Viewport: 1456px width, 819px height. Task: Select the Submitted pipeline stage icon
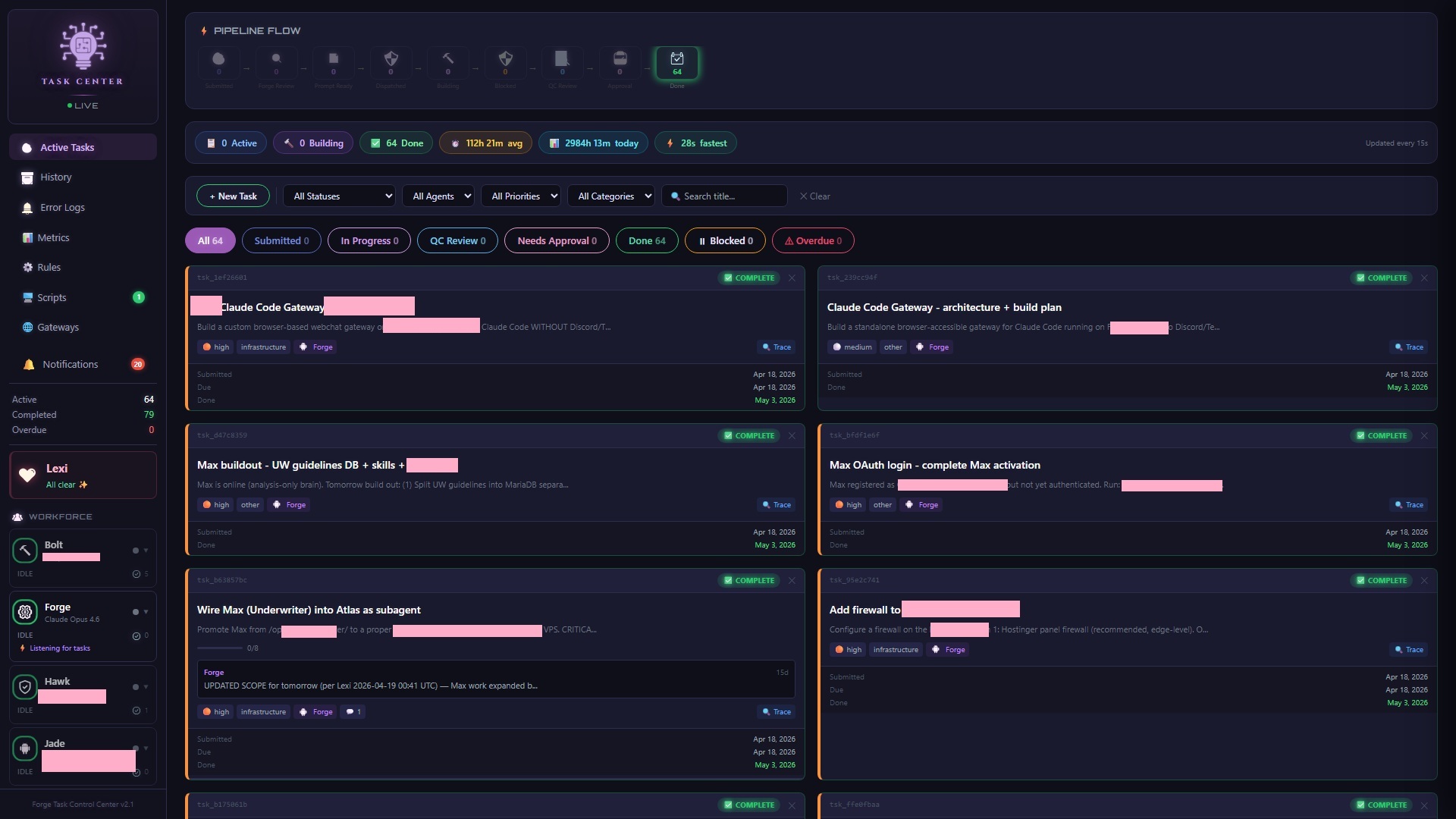coord(218,63)
